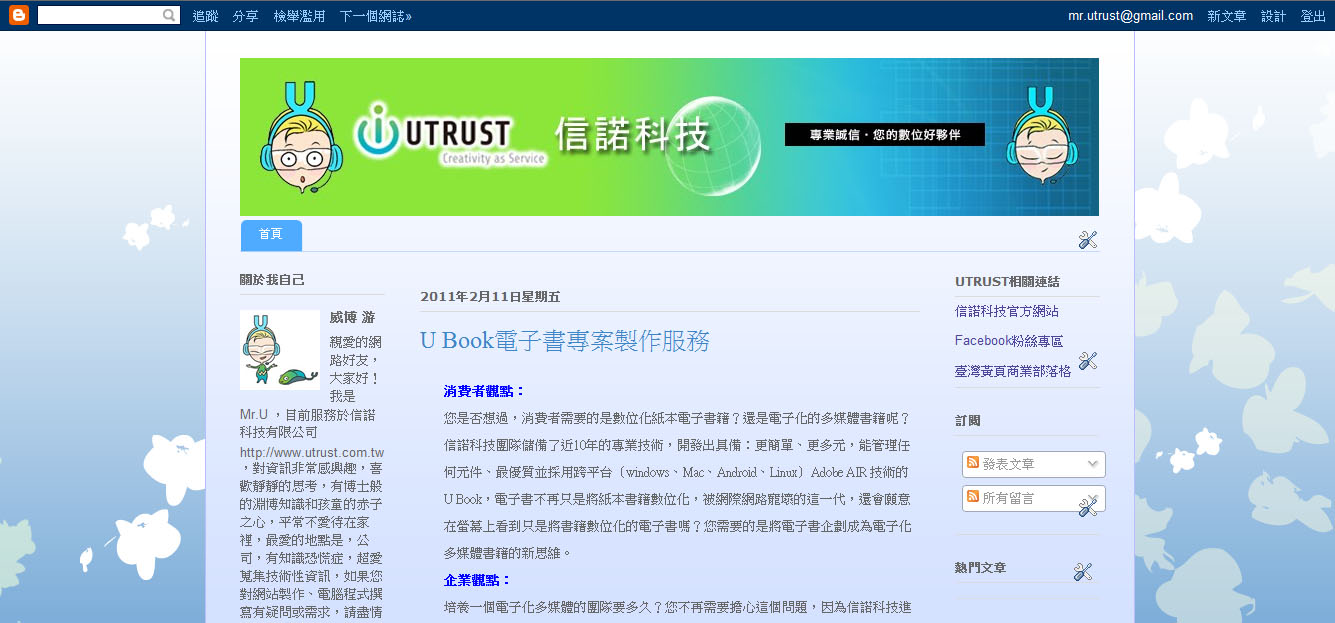Open Facebook粉絲專區 link
Viewport: 1335px width, 623px height.
click(x=1009, y=341)
